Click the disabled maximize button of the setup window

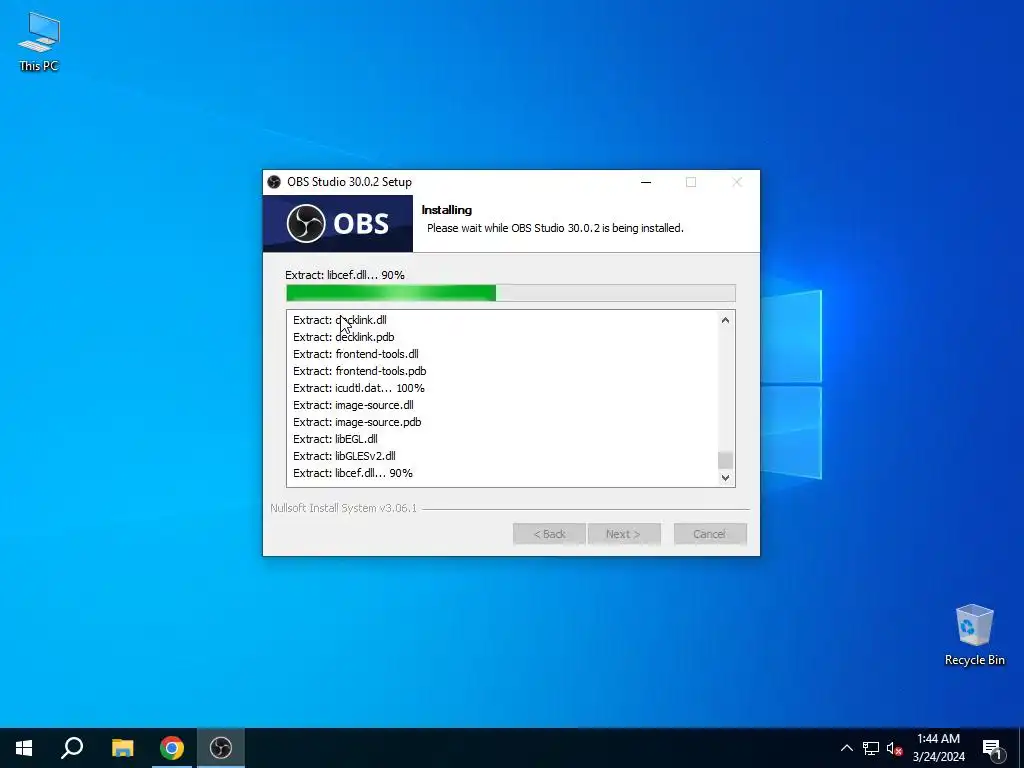691,182
